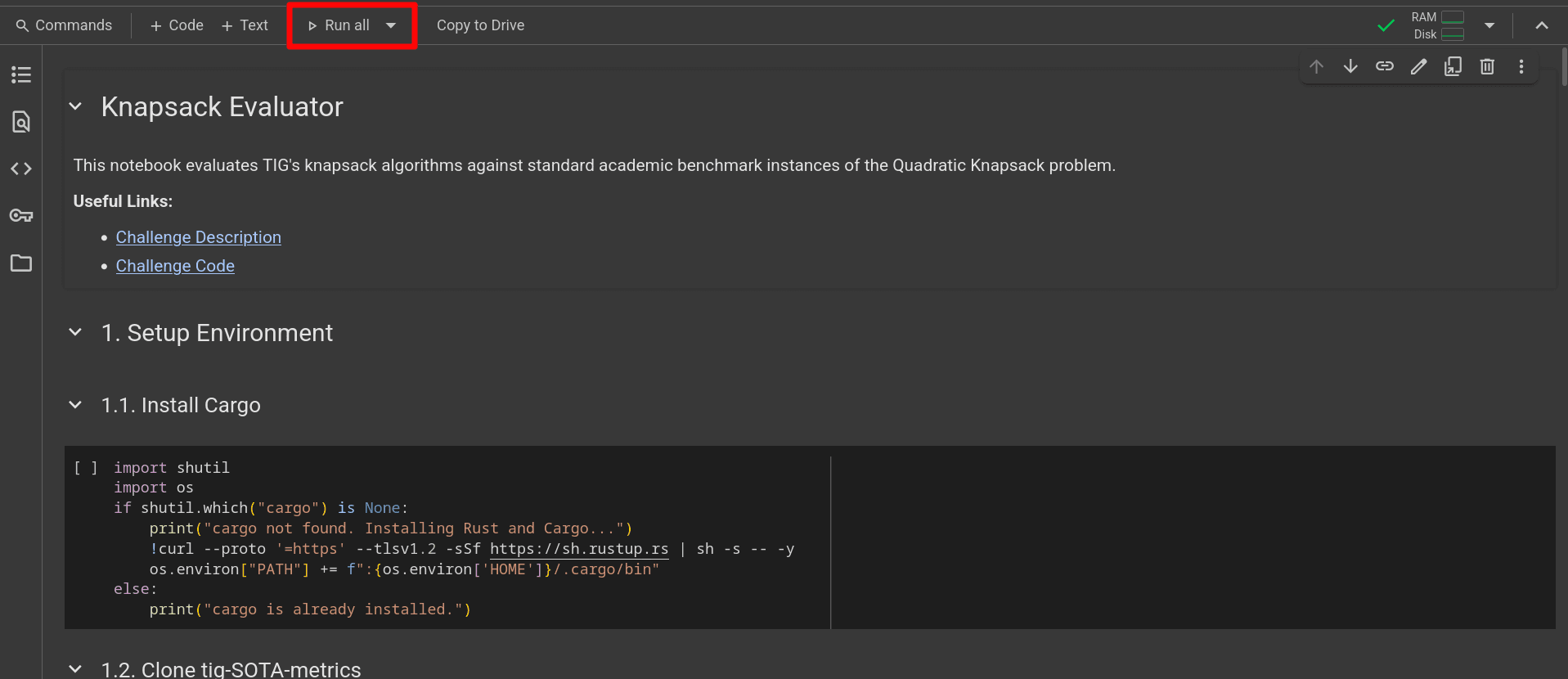This screenshot has height=679, width=1568.
Task: Open the find and replace sidebar icon
Action: (21, 122)
